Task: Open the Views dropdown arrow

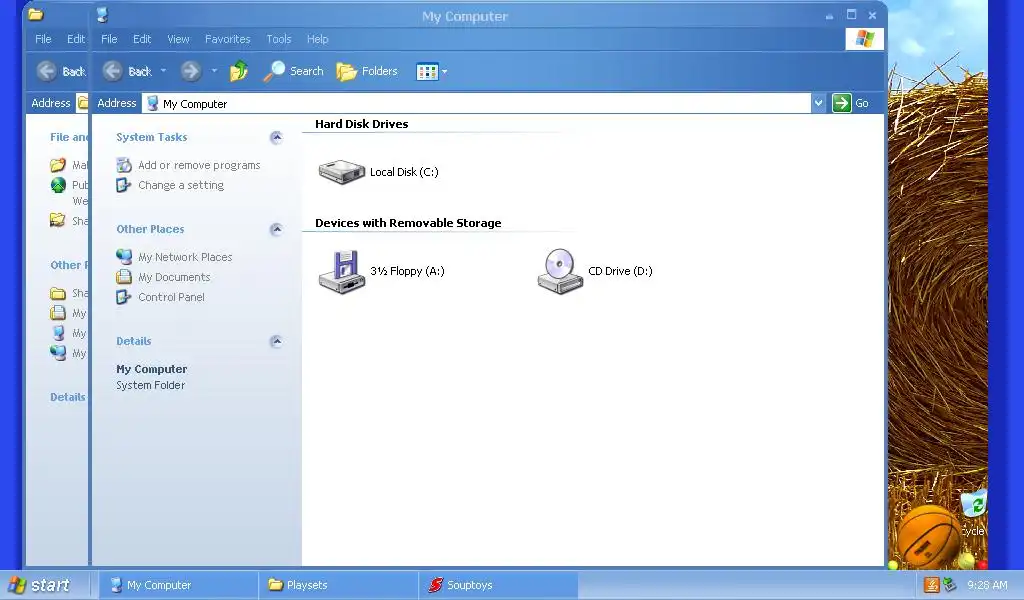Action: (x=445, y=72)
